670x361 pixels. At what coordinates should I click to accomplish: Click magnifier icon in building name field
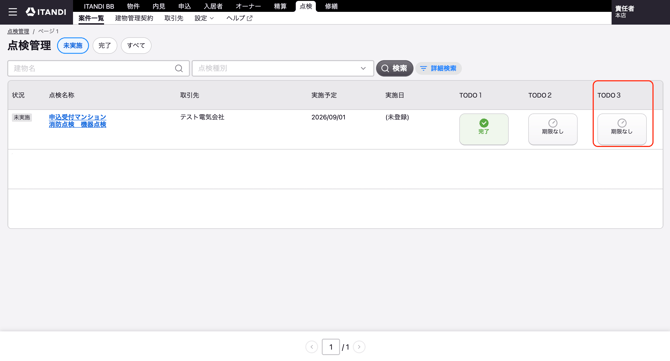point(179,68)
